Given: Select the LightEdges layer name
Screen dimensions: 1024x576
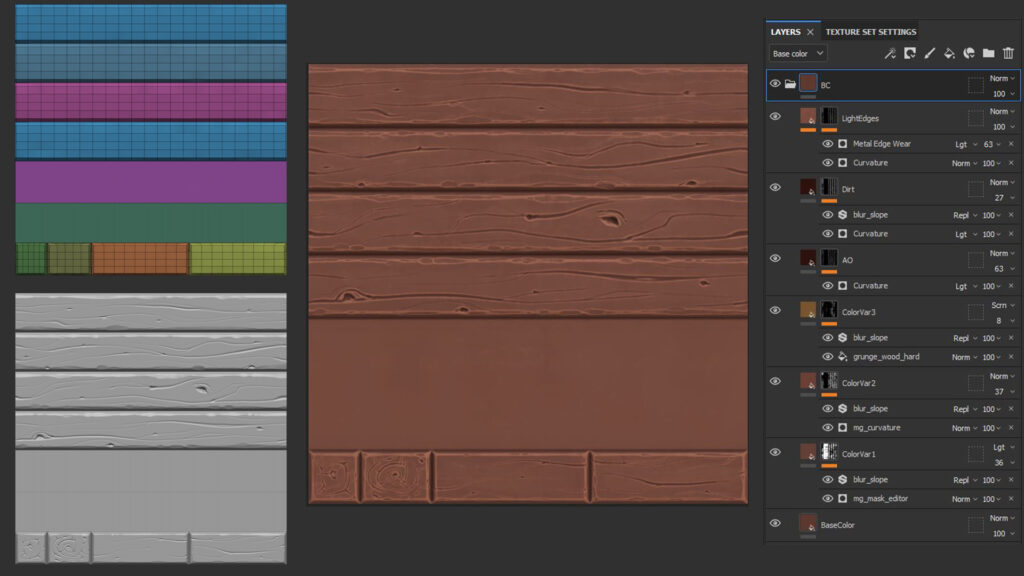Looking at the screenshot, I should pyautogui.click(x=860, y=119).
